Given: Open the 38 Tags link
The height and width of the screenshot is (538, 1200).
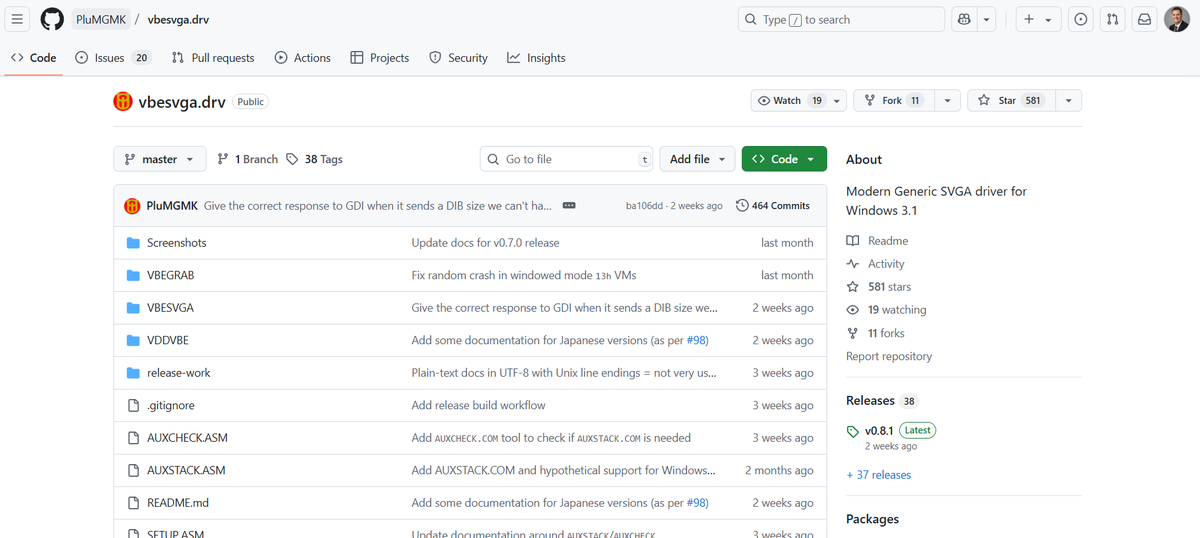Looking at the screenshot, I should [314, 159].
